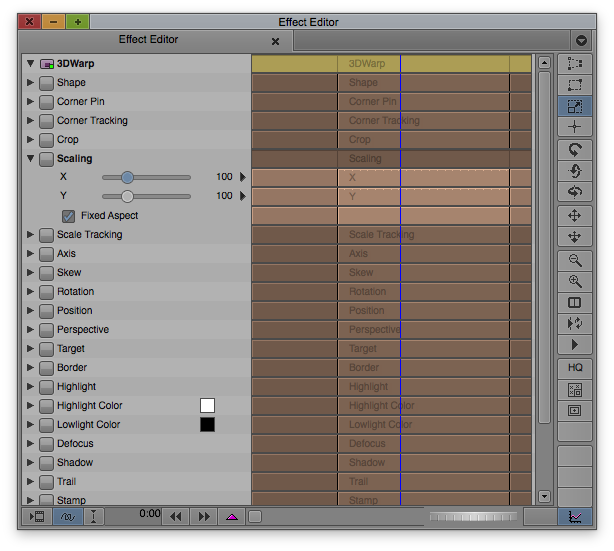Click the small square button beside keyframe triangle
Viewport: 614px width, 551px height.
pos(255,517)
